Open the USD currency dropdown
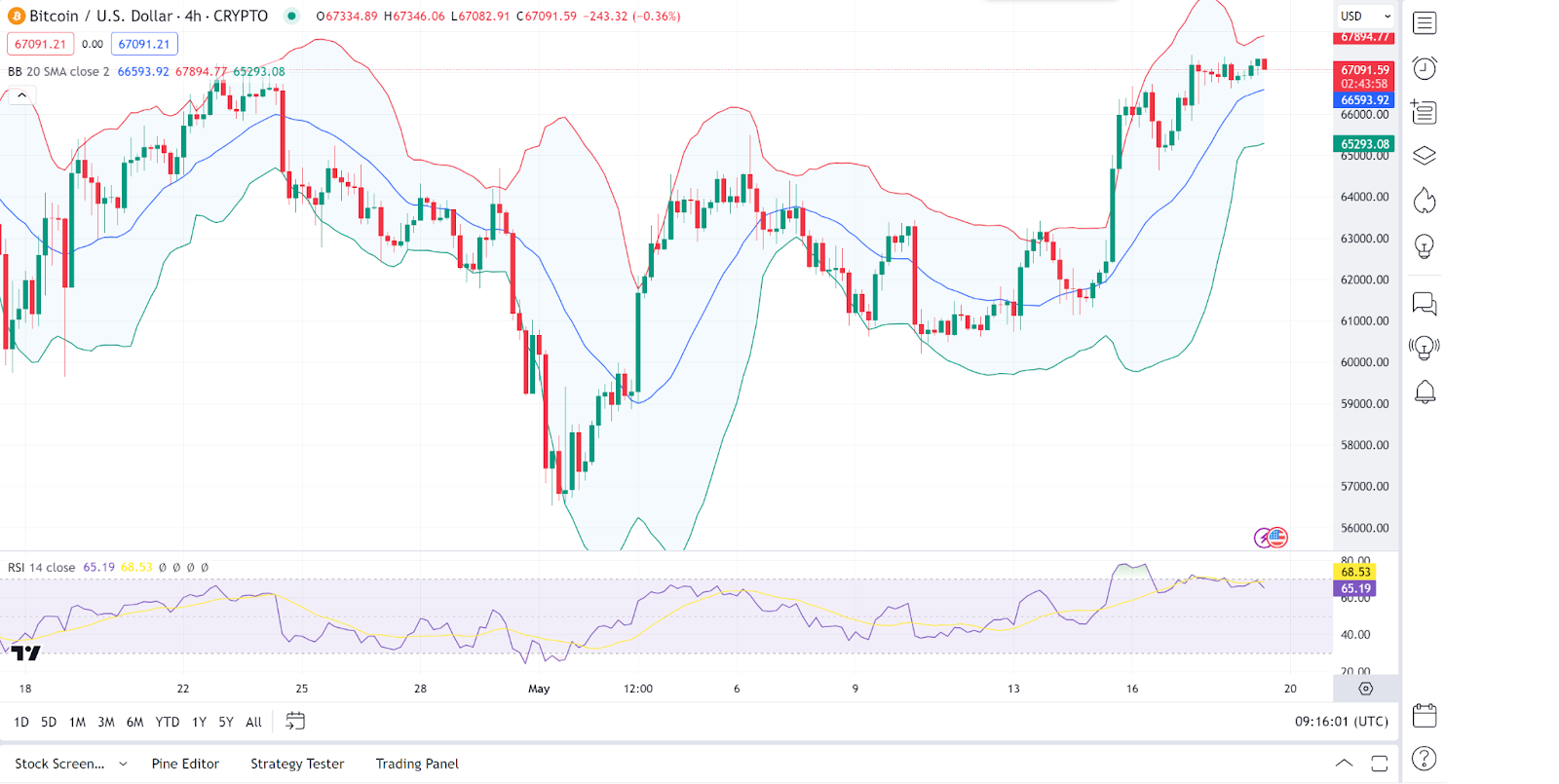The image size is (1559, 784). click(x=1365, y=17)
